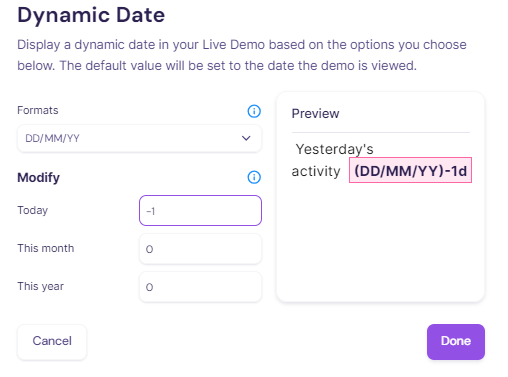Cancel the Dynamic Date dialog
508x377 pixels.
[52, 342]
